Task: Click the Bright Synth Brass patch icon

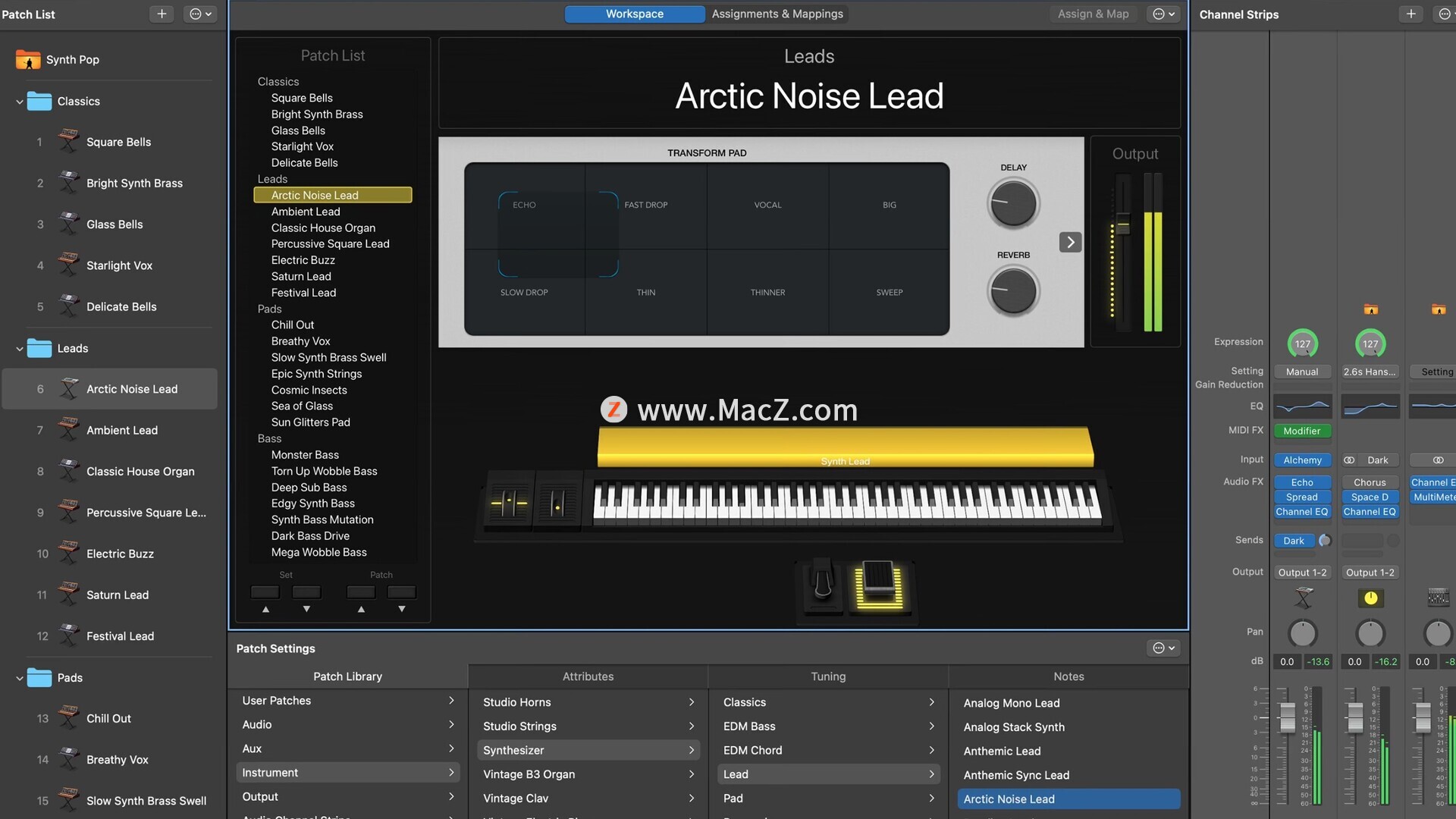Action: pyautogui.click(x=68, y=183)
